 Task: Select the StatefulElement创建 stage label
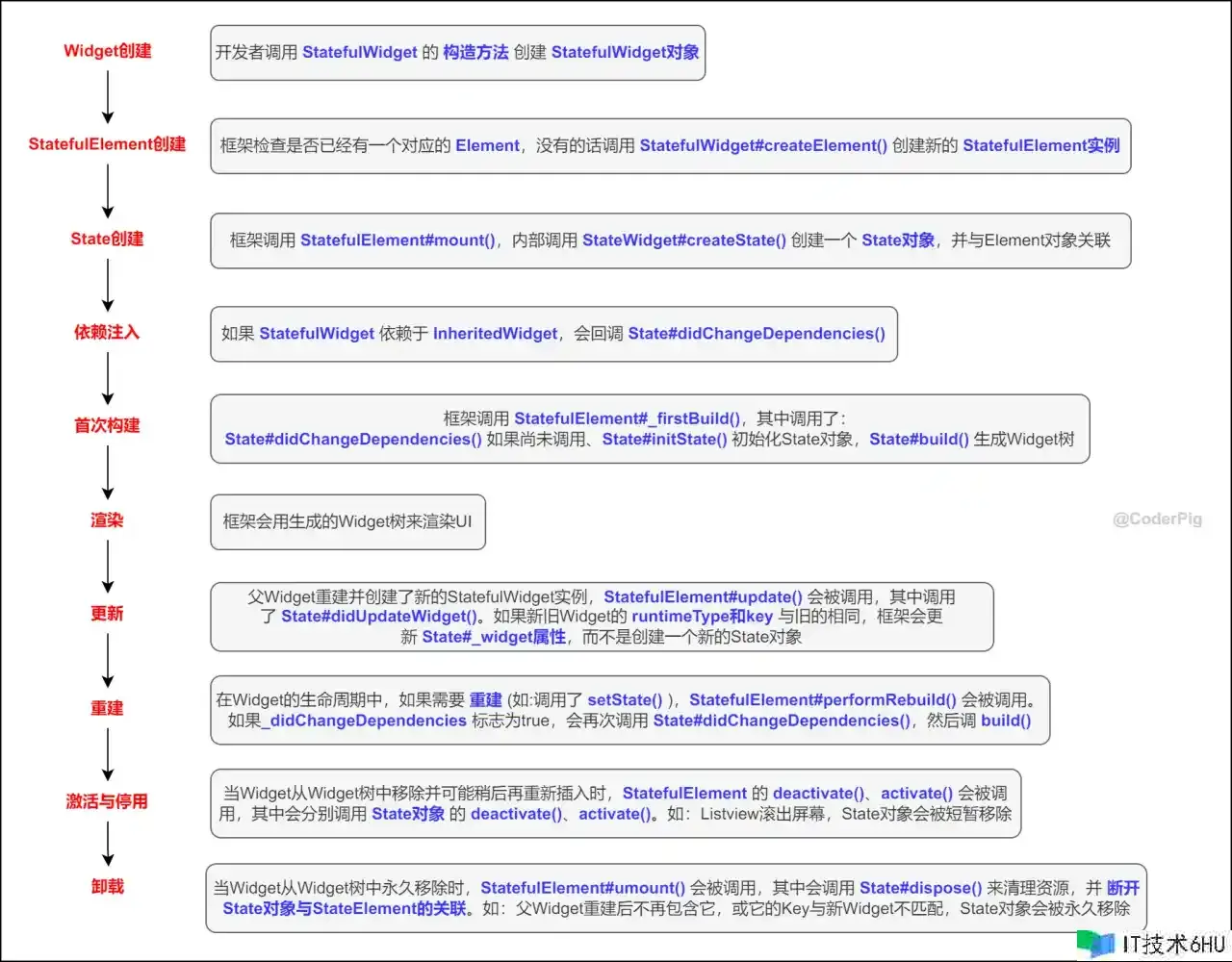(x=107, y=144)
